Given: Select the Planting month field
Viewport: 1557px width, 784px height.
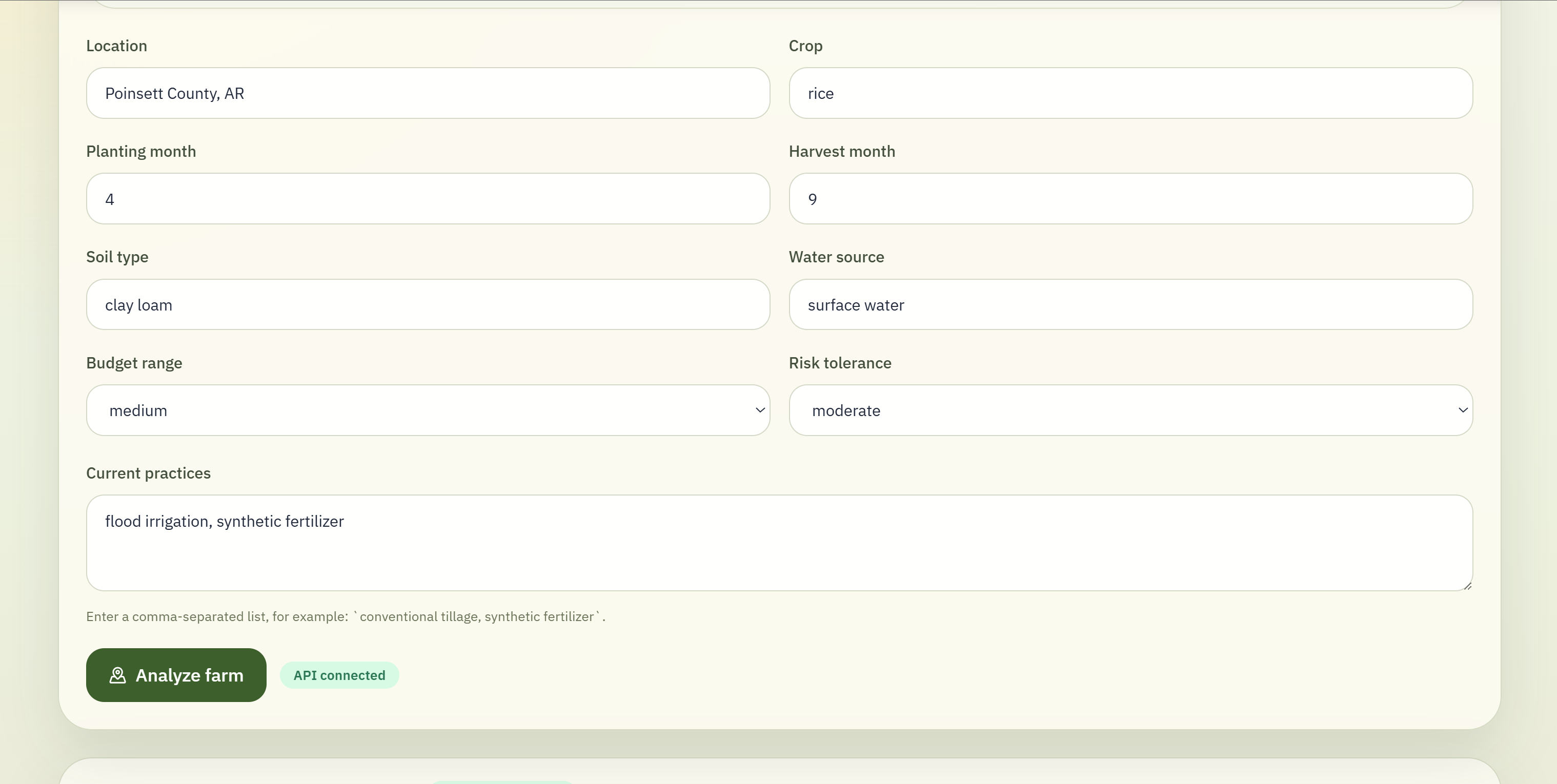Looking at the screenshot, I should (x=428, y=199).
